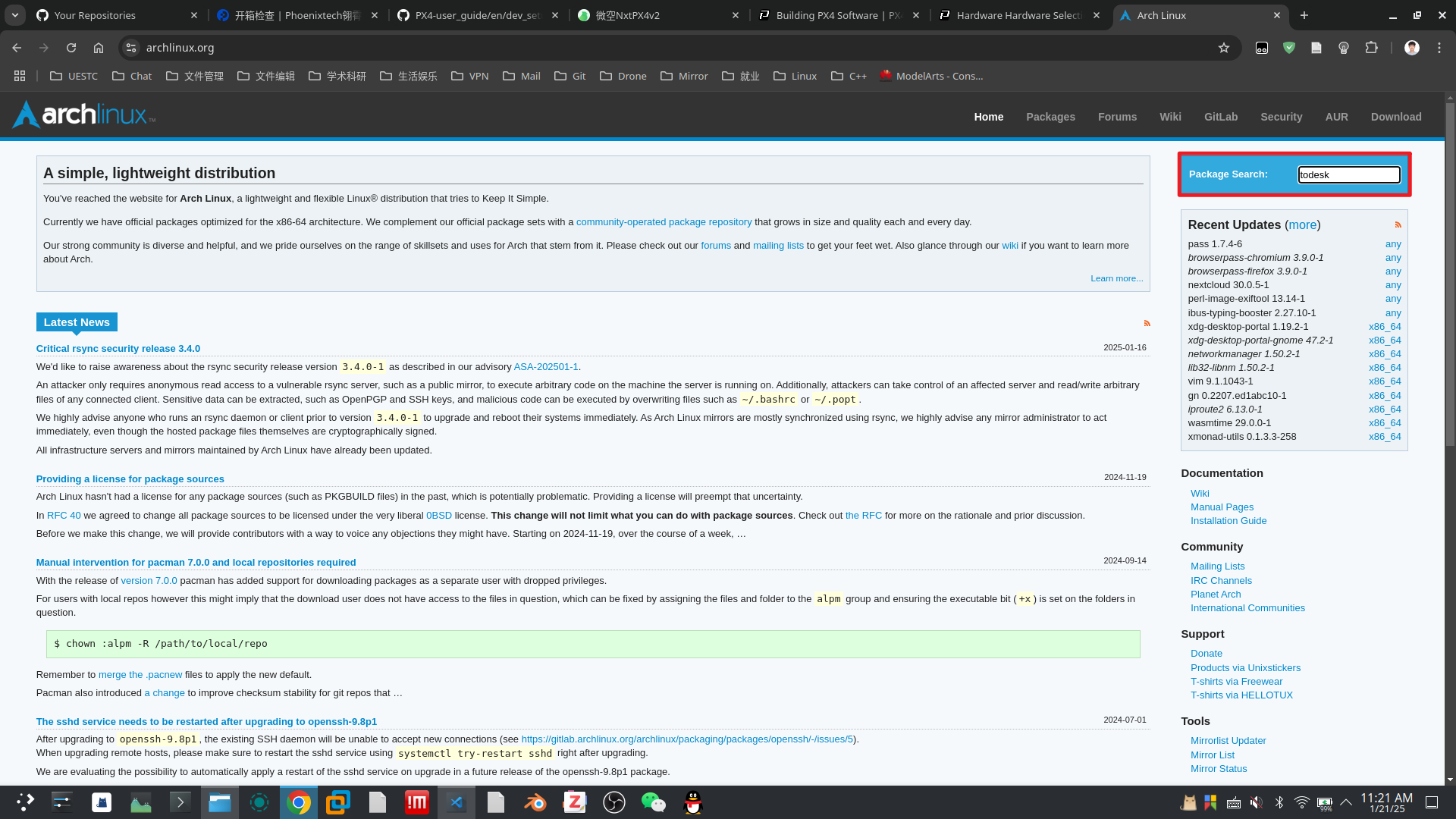
Task: Open community-operated package repository link
Action: tap(664, 222)
